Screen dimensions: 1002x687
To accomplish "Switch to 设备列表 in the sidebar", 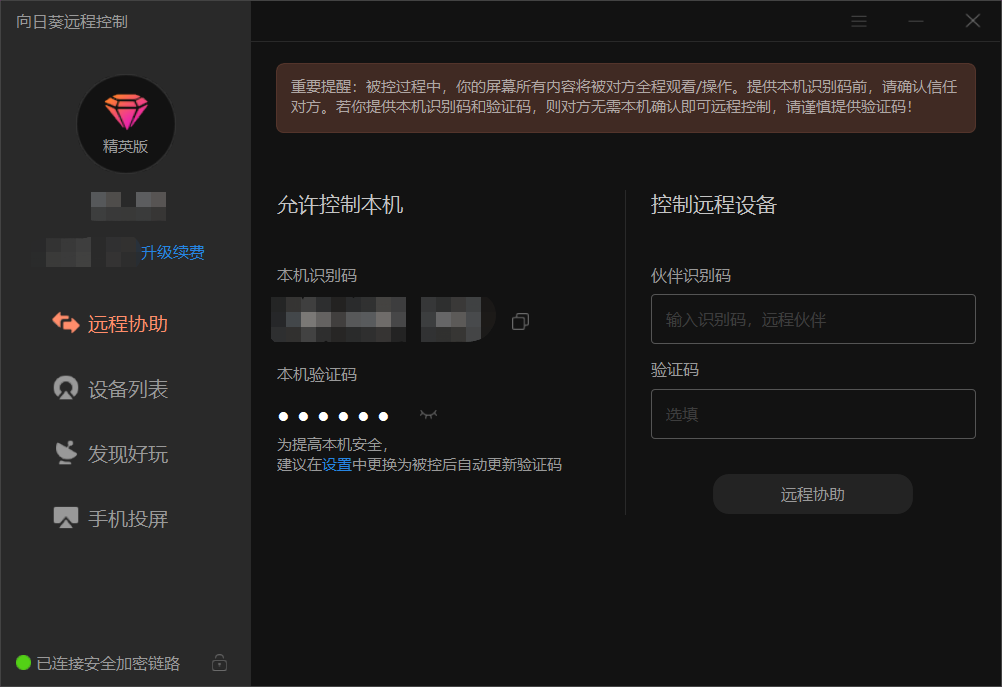I will click(x=127, y=389).
